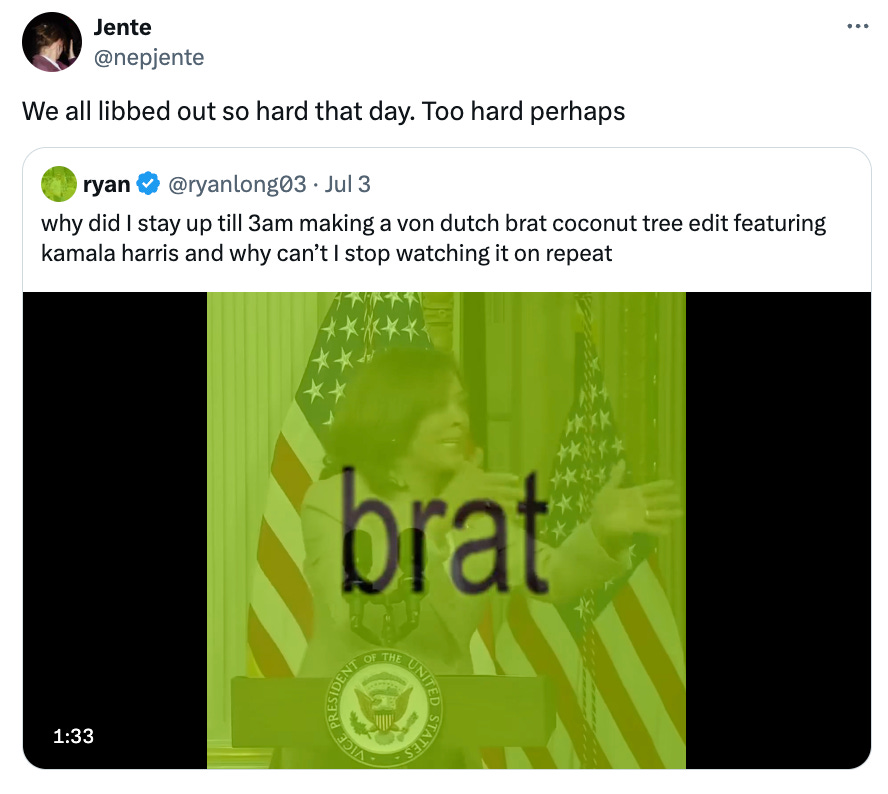
Task: Play the brat coconut tree video
Action: [446, 530]
